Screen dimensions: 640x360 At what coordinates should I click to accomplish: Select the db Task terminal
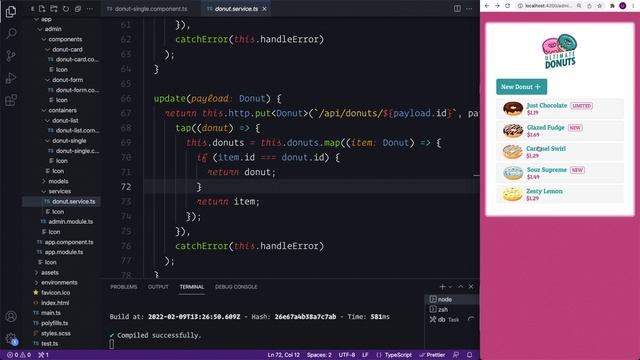point(452,320)
